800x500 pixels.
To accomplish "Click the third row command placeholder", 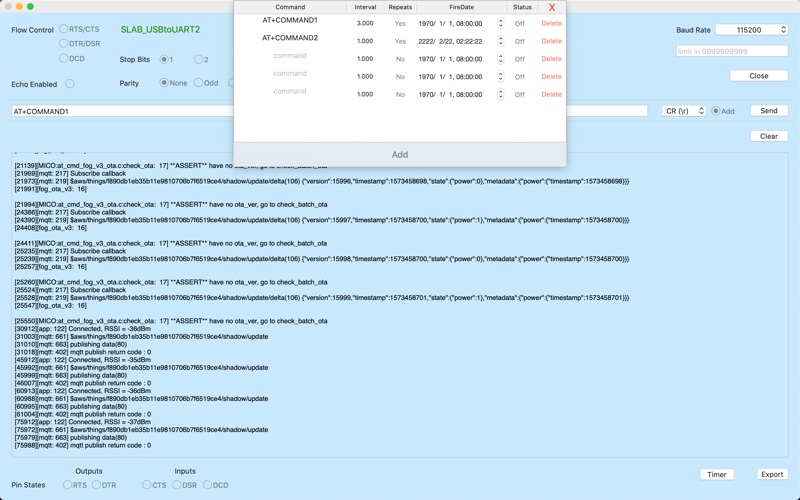I will pyautogui.click(x=290, y=56).
